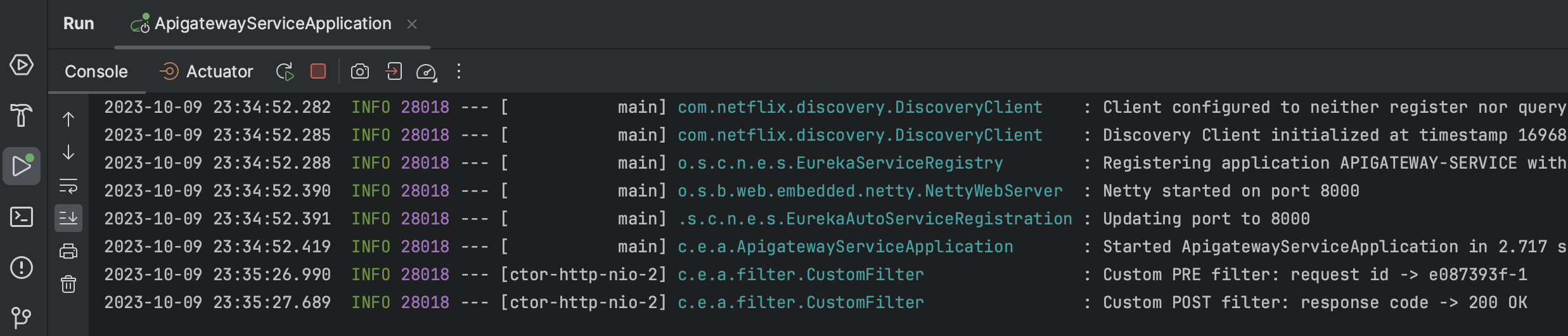
Task: Toggle scroll to end of console
Action: tap(68, 218)
